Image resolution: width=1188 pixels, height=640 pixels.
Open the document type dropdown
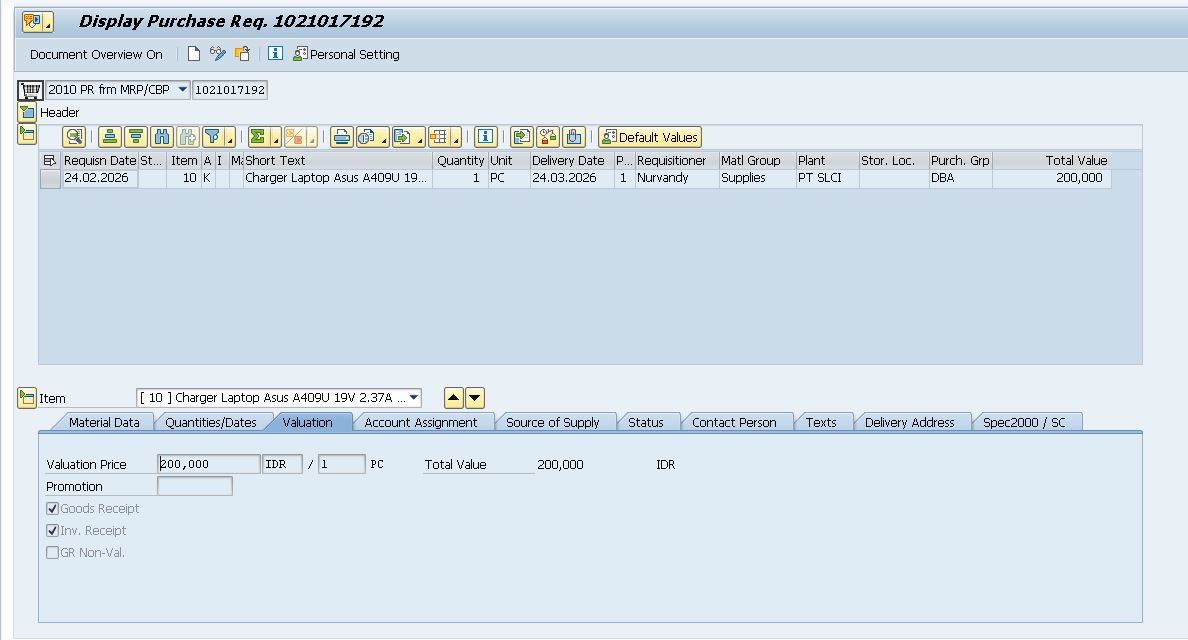[182, 90]
